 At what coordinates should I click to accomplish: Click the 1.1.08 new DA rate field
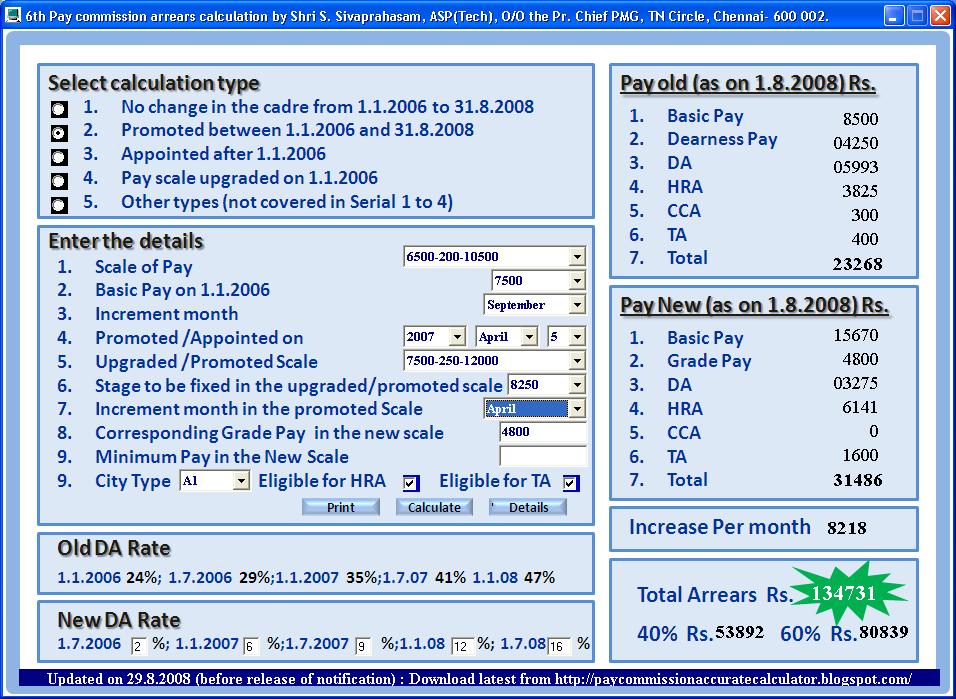pos(463,646)
